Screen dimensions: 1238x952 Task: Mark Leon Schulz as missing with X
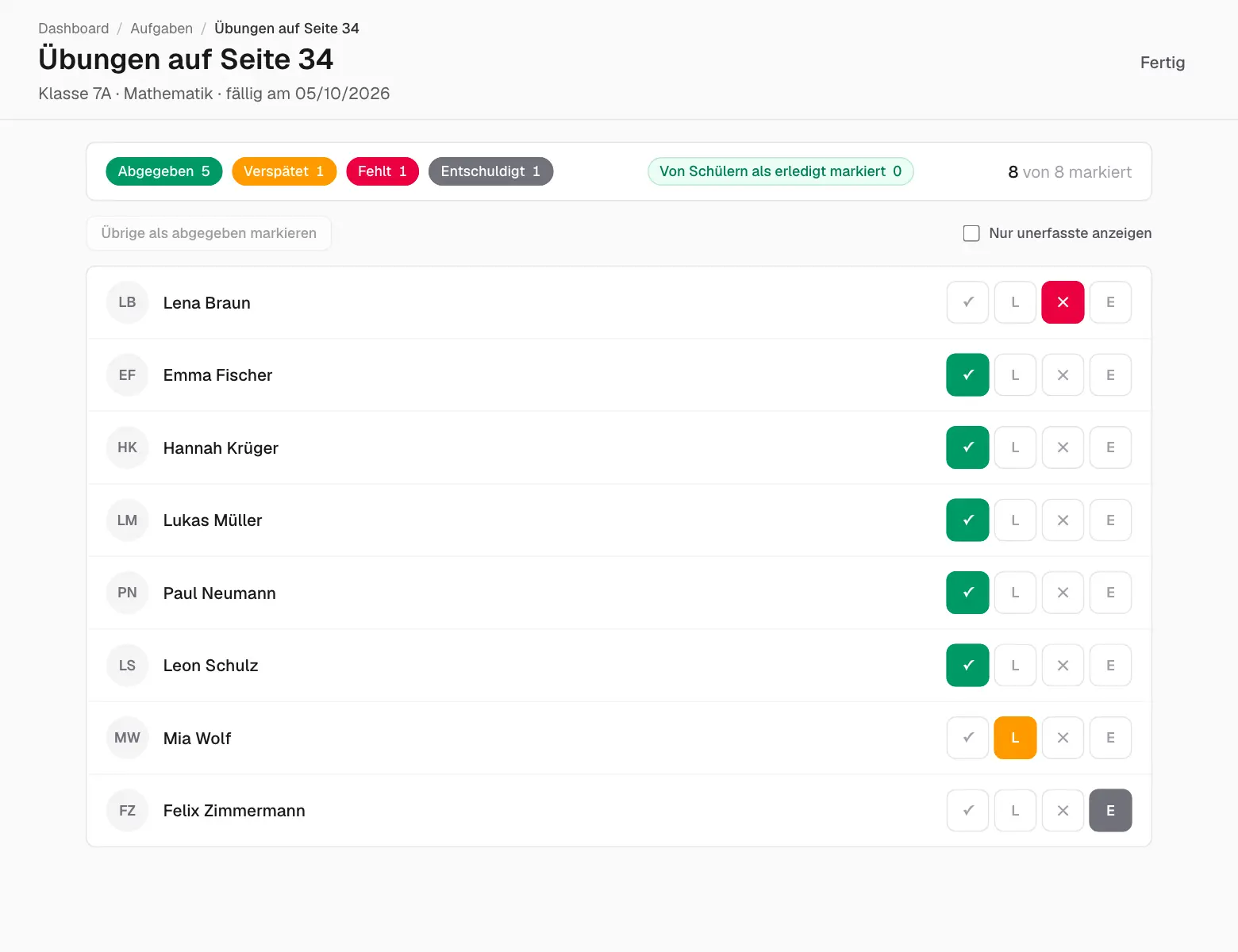coord(1063,666)
